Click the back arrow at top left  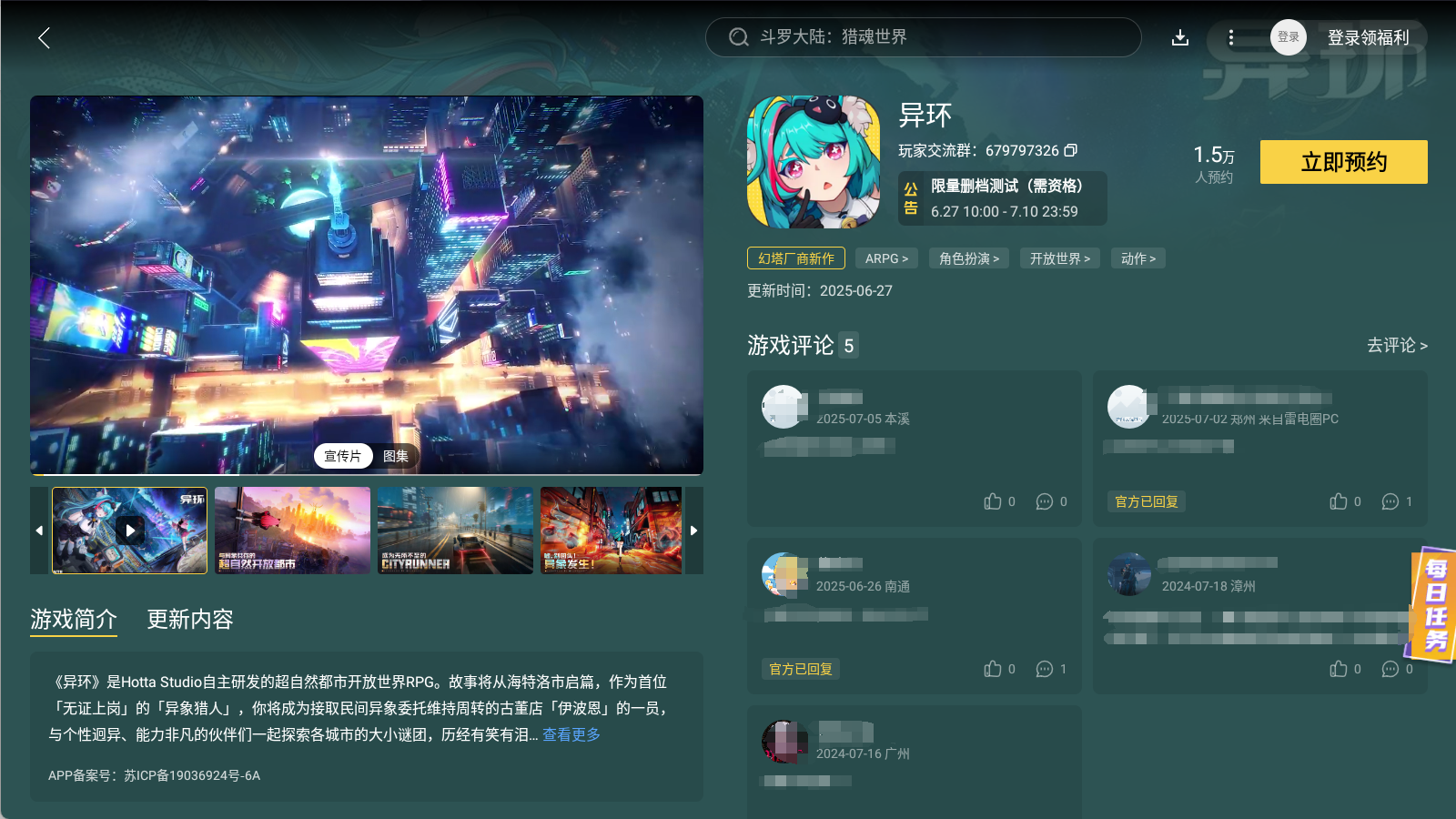(44, 38)
